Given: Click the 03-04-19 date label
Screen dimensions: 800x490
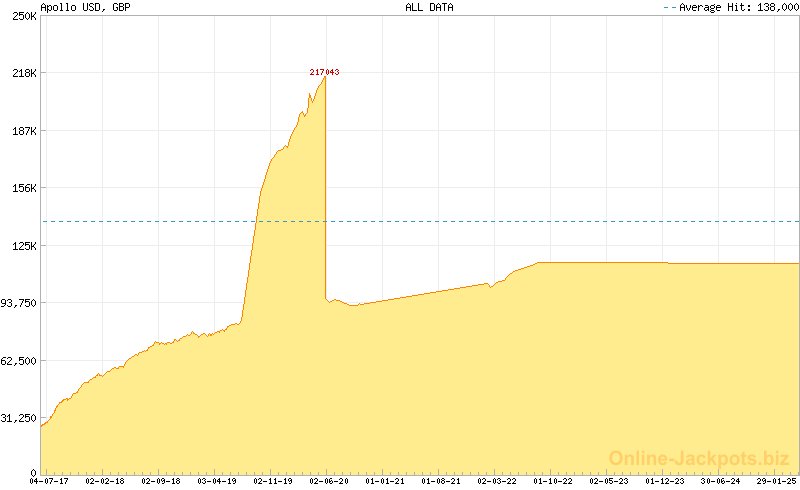Looking at the screenshot, I should pyautogui.click(x=217, y=481).
